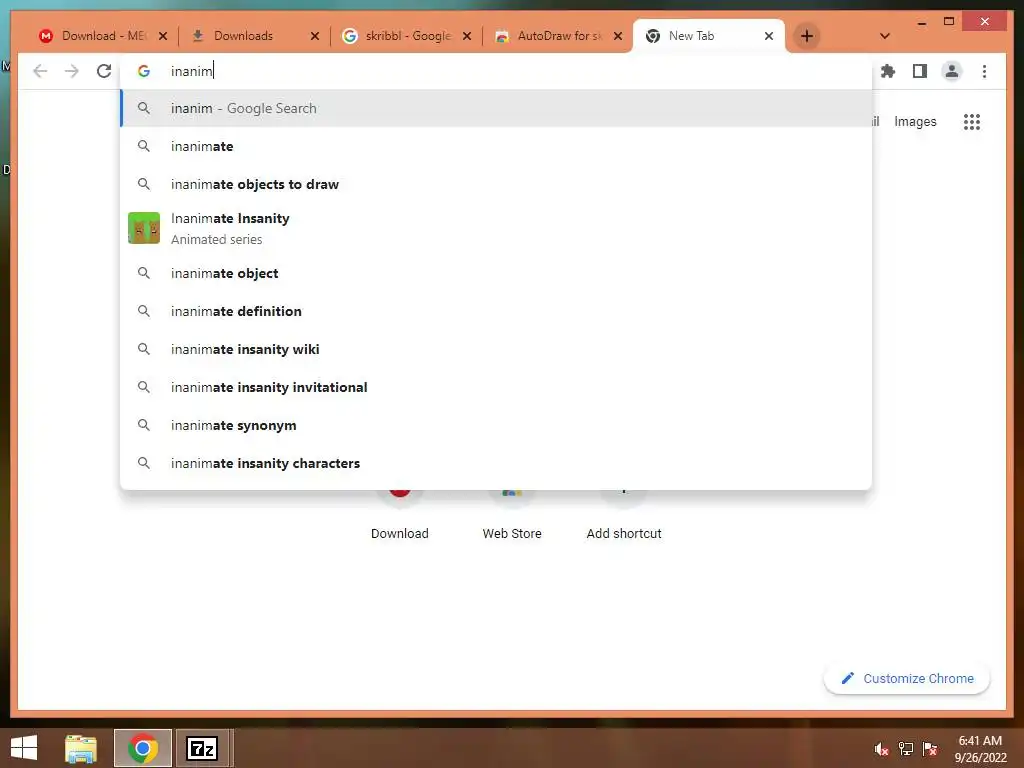1024x768 pixels.
Task: Click the Chrome taskbar icon
Action: coord(143,748)
